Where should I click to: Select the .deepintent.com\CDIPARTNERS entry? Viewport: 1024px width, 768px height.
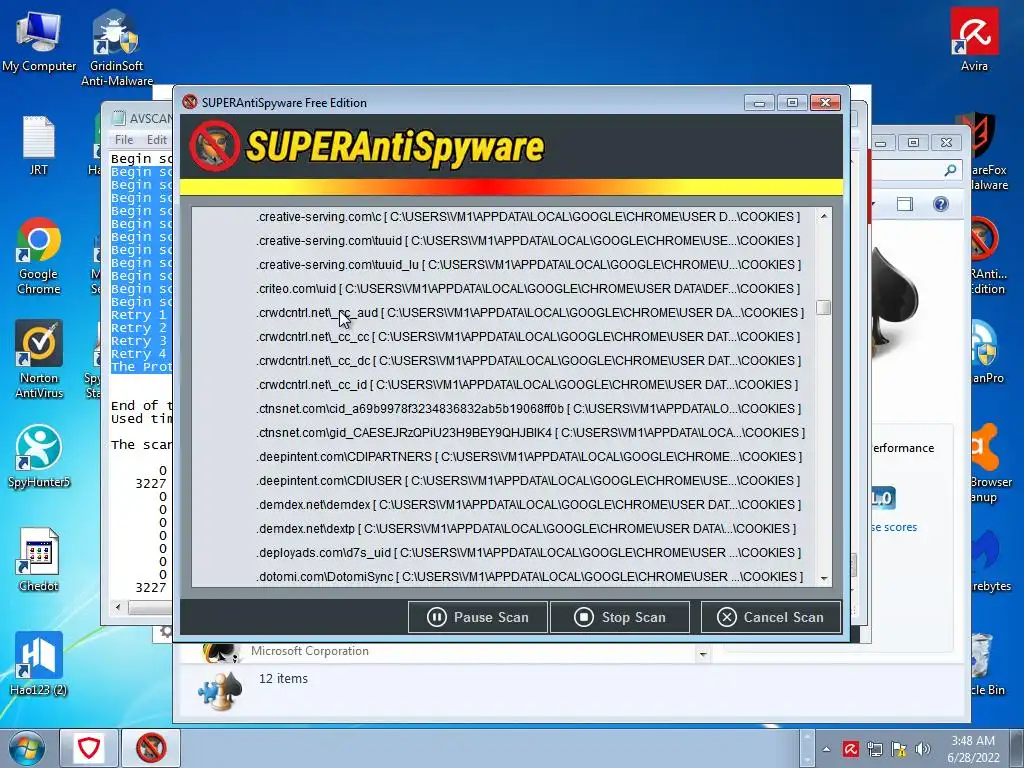click(x=529, y=456)
